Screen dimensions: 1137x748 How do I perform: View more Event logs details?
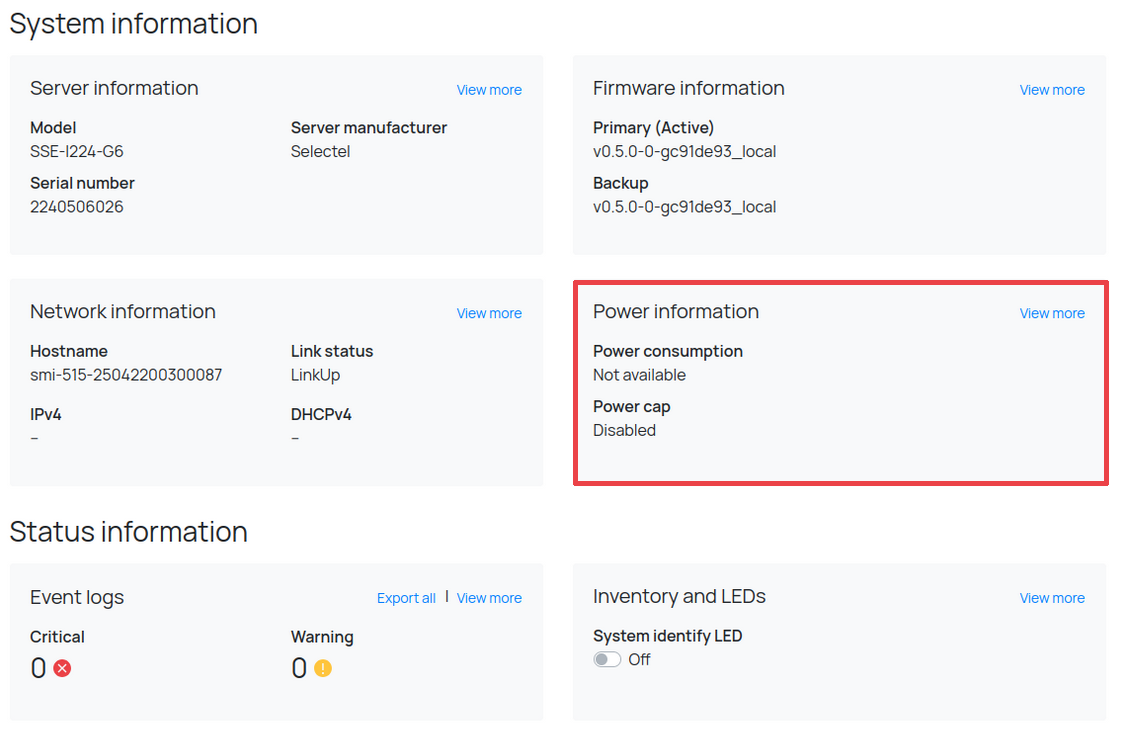[x=489, y=598]
